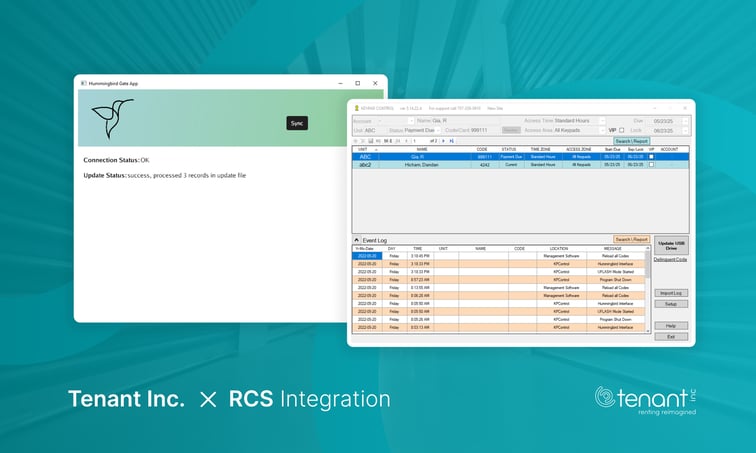Viewport: 756px width, 453px height.
Task: Click the orange Search\Report in Event Log
Action: click(632, 240)
